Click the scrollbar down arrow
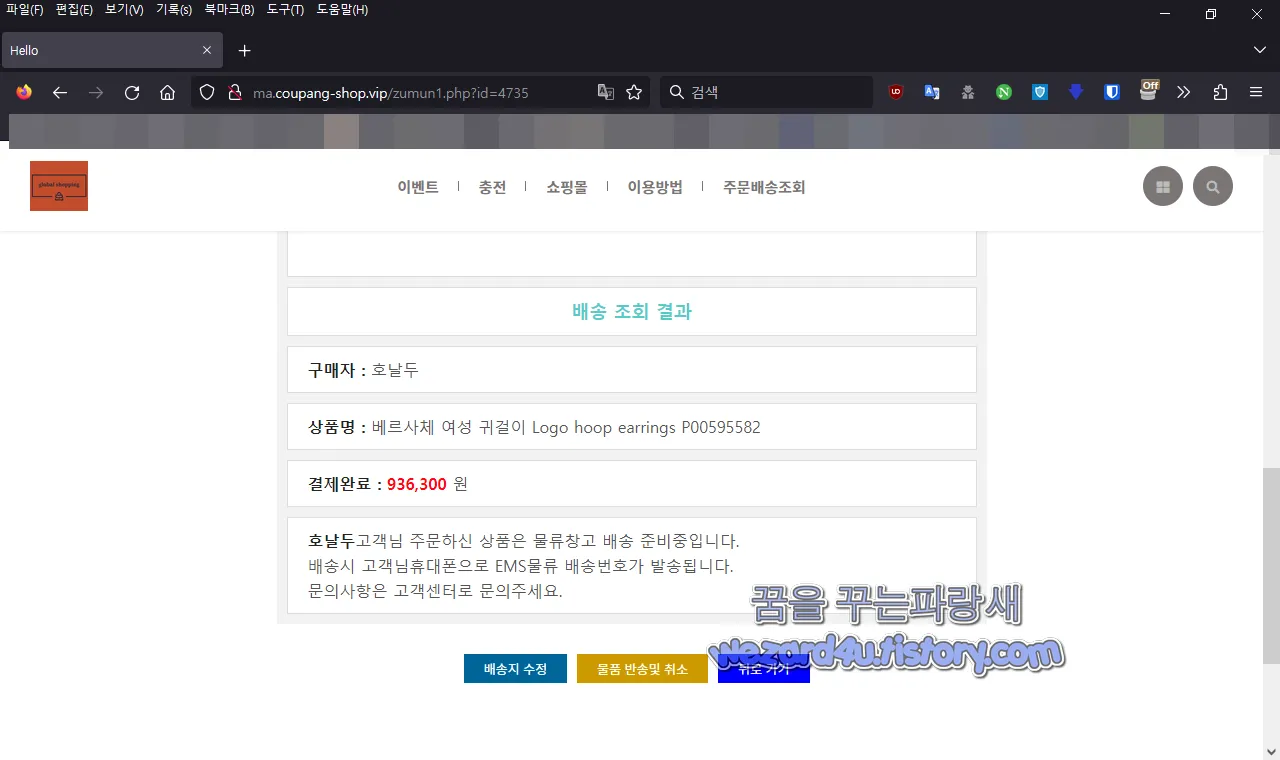Screen dimensions: 1280x760 [x=1271, y=750]
